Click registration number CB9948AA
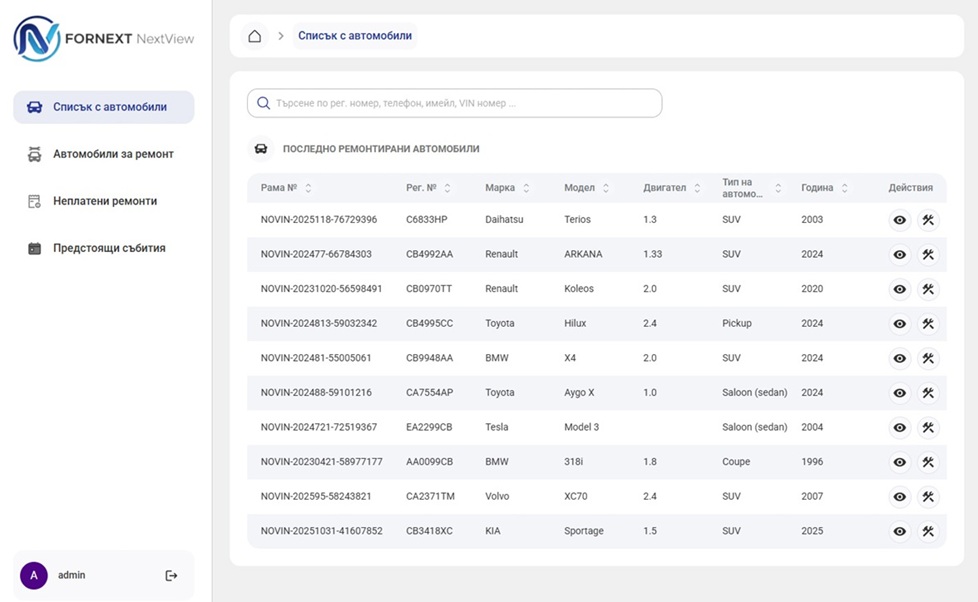This screenshot has height=602, width=978. pos(429,358)
